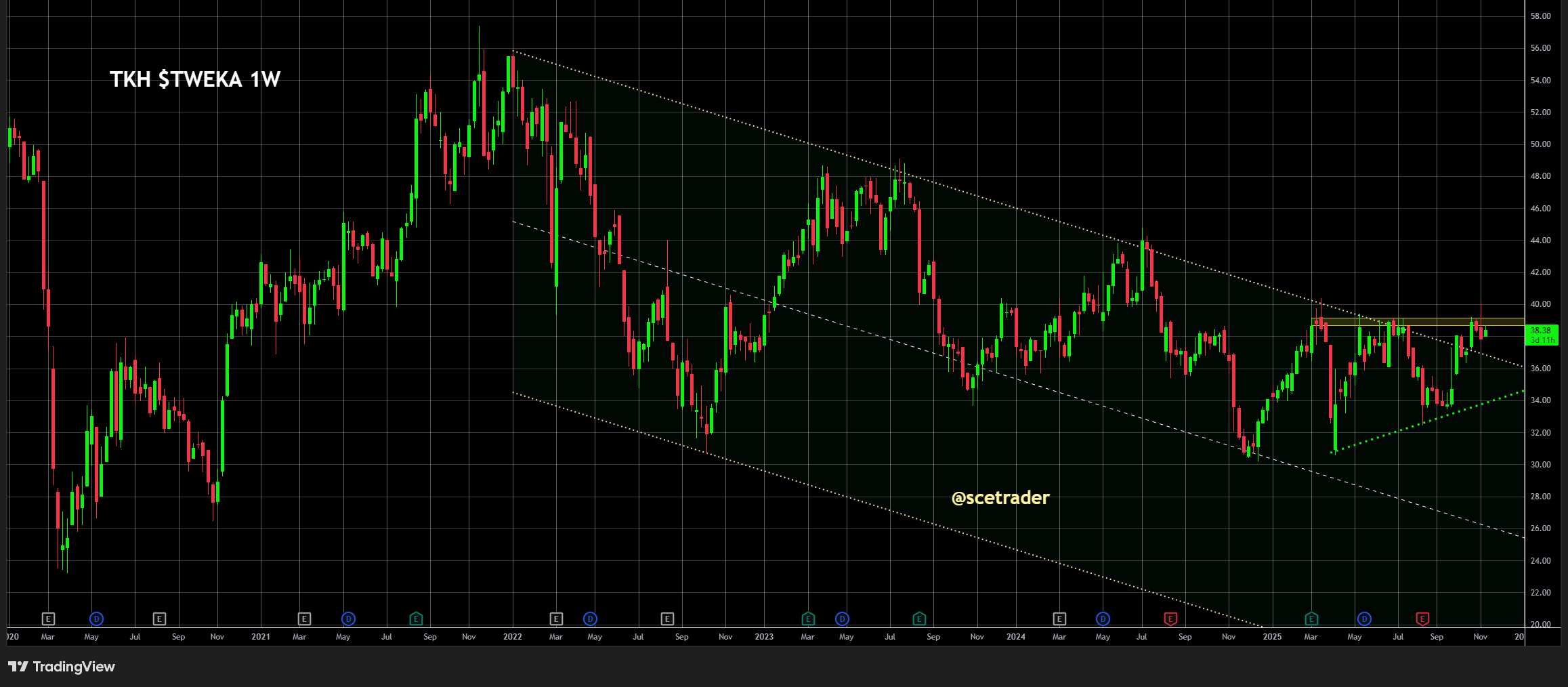This screenshot has width=1568, height=687.
Task: Click the dividend marker near May 2025
Action: 1364,619
